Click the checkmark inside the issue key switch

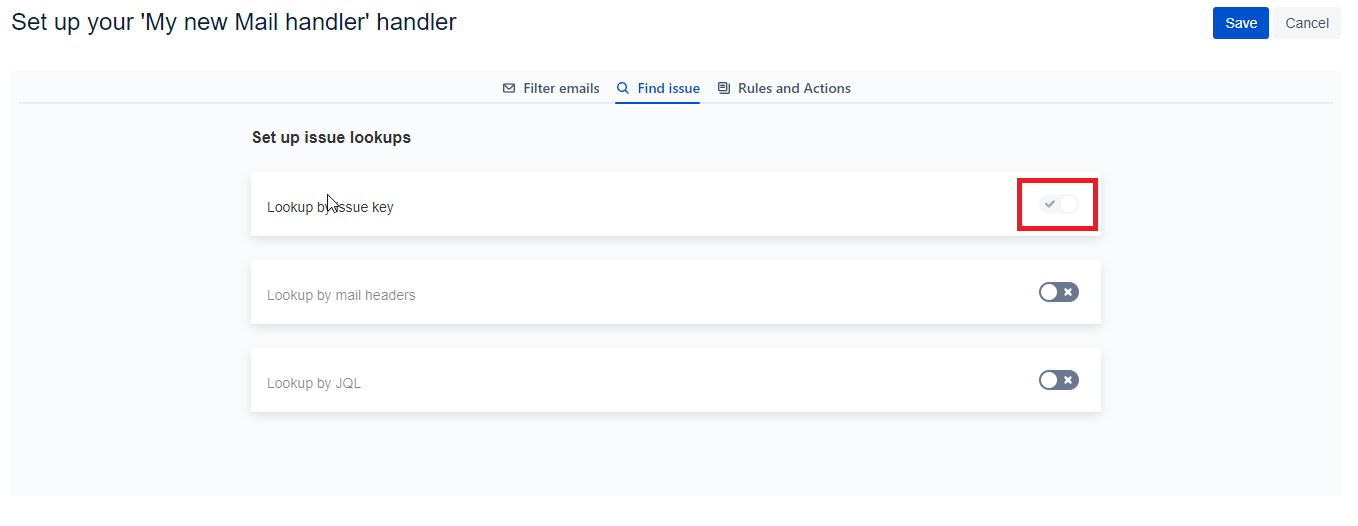tap(1050, 204)
